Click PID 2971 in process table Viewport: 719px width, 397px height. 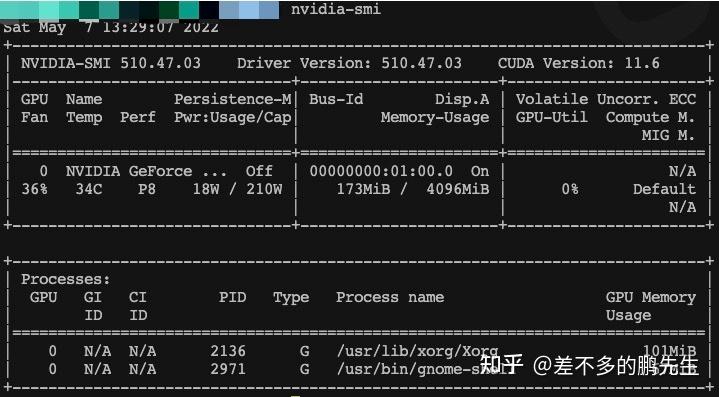[228, 369]
